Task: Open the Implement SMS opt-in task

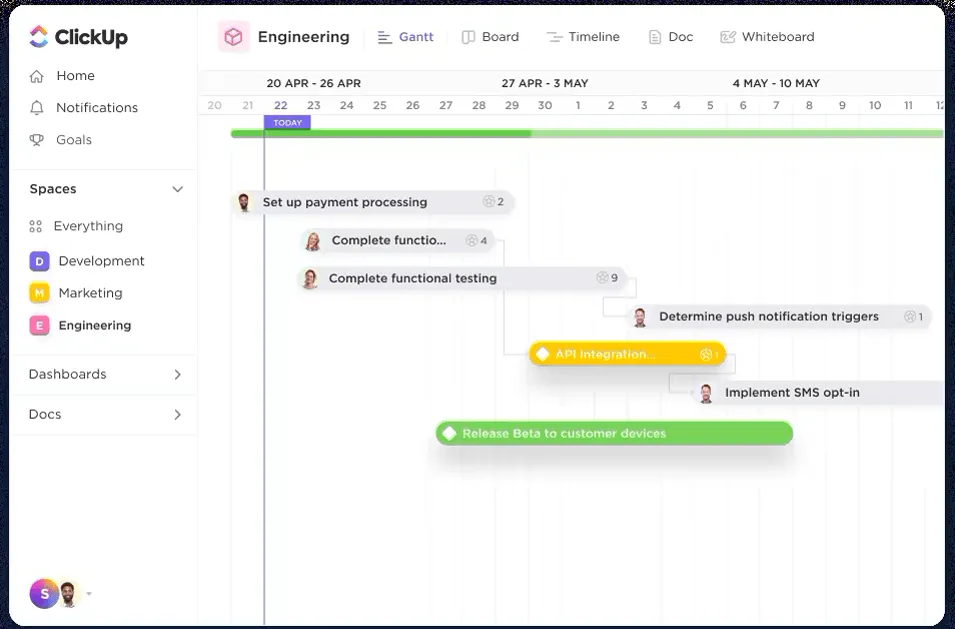Action: pyautogui.click(x=819, y=393)
